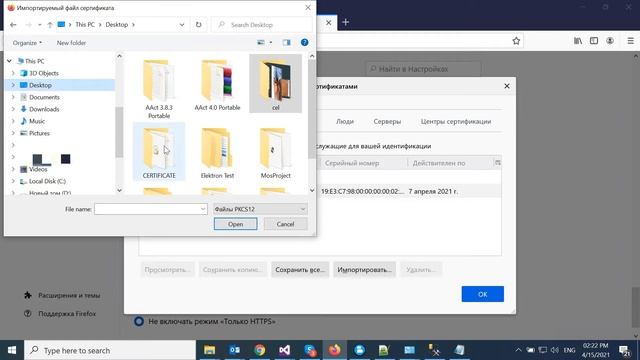Select Не включать режим «Только HTTPS» radio

tap(139, 321)
